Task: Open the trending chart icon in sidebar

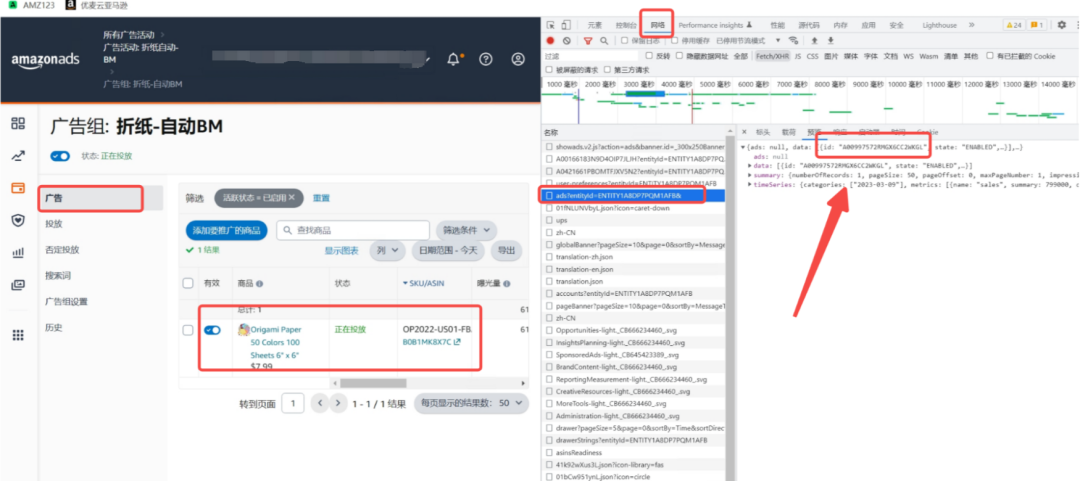Action: pyautogui.click(x=19, y=156)
